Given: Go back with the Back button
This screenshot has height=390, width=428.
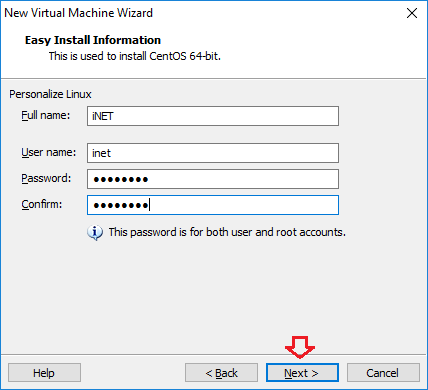Looking at the screenshot, I should click(x=221, y=372).
